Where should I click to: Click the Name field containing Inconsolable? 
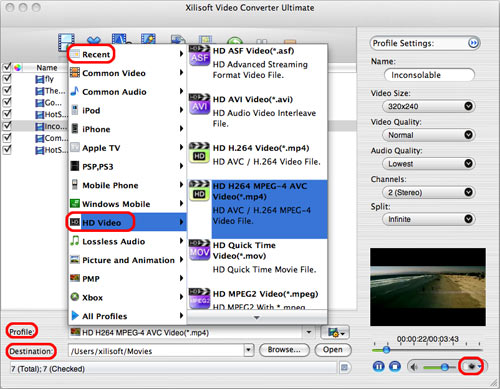(429, 75)
